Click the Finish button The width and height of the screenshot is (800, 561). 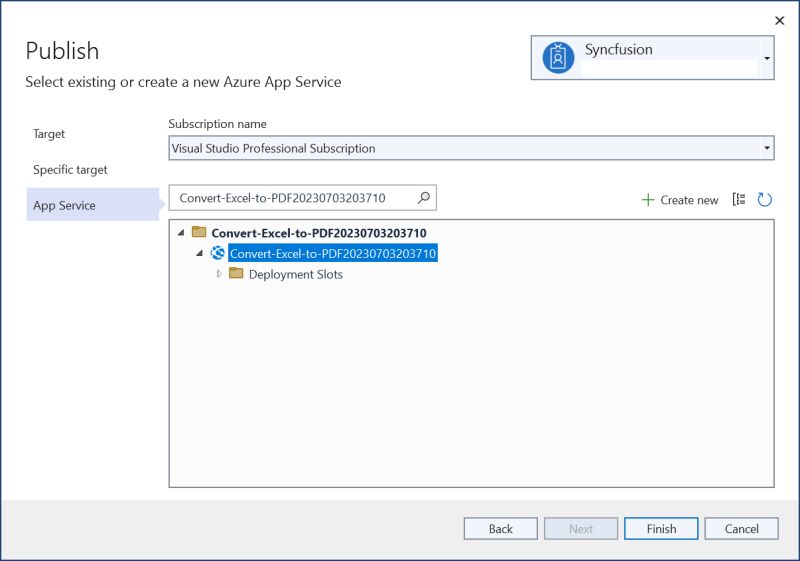[x=661, y=529]
